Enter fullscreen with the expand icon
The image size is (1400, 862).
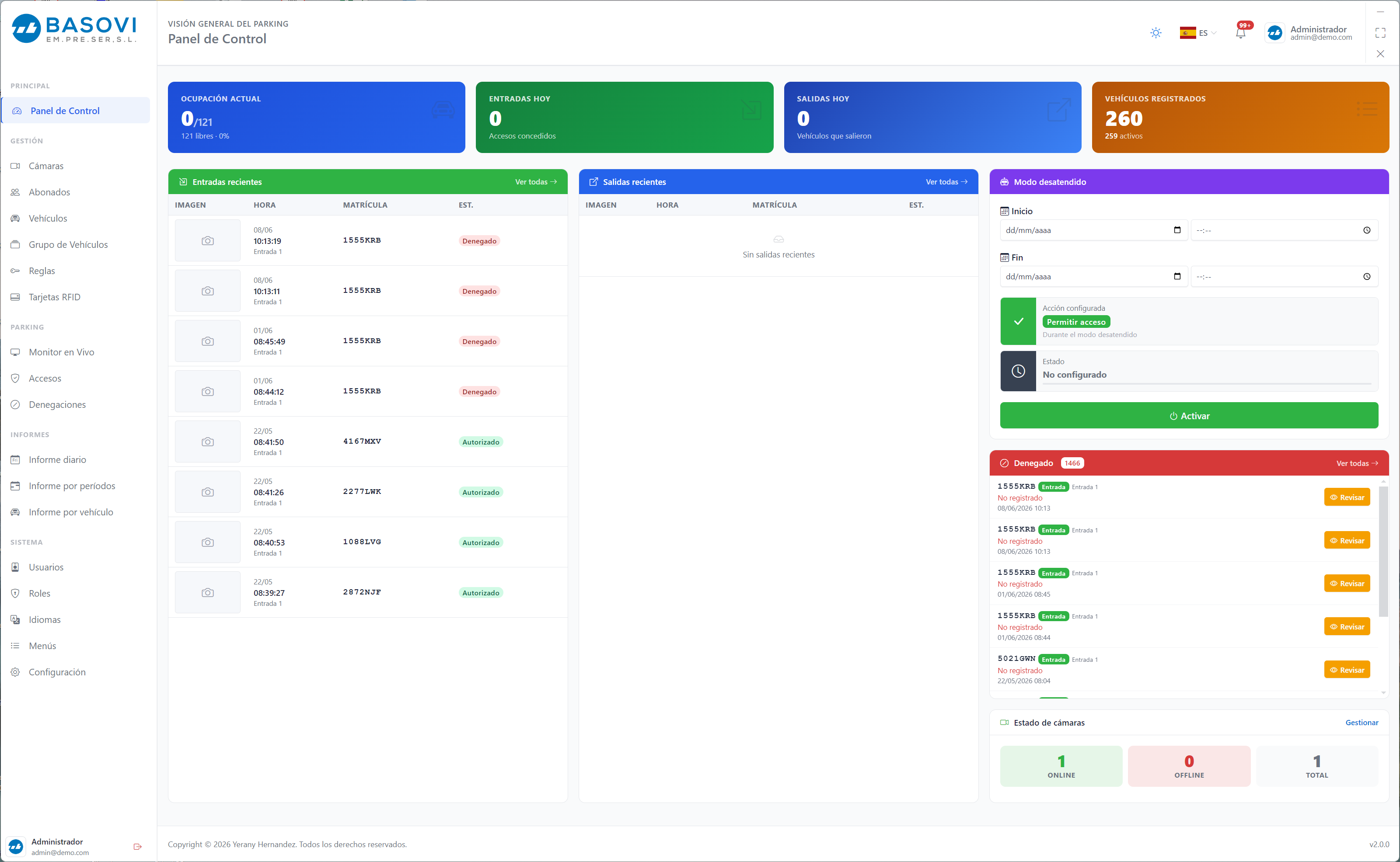(x=1380, y=33)
